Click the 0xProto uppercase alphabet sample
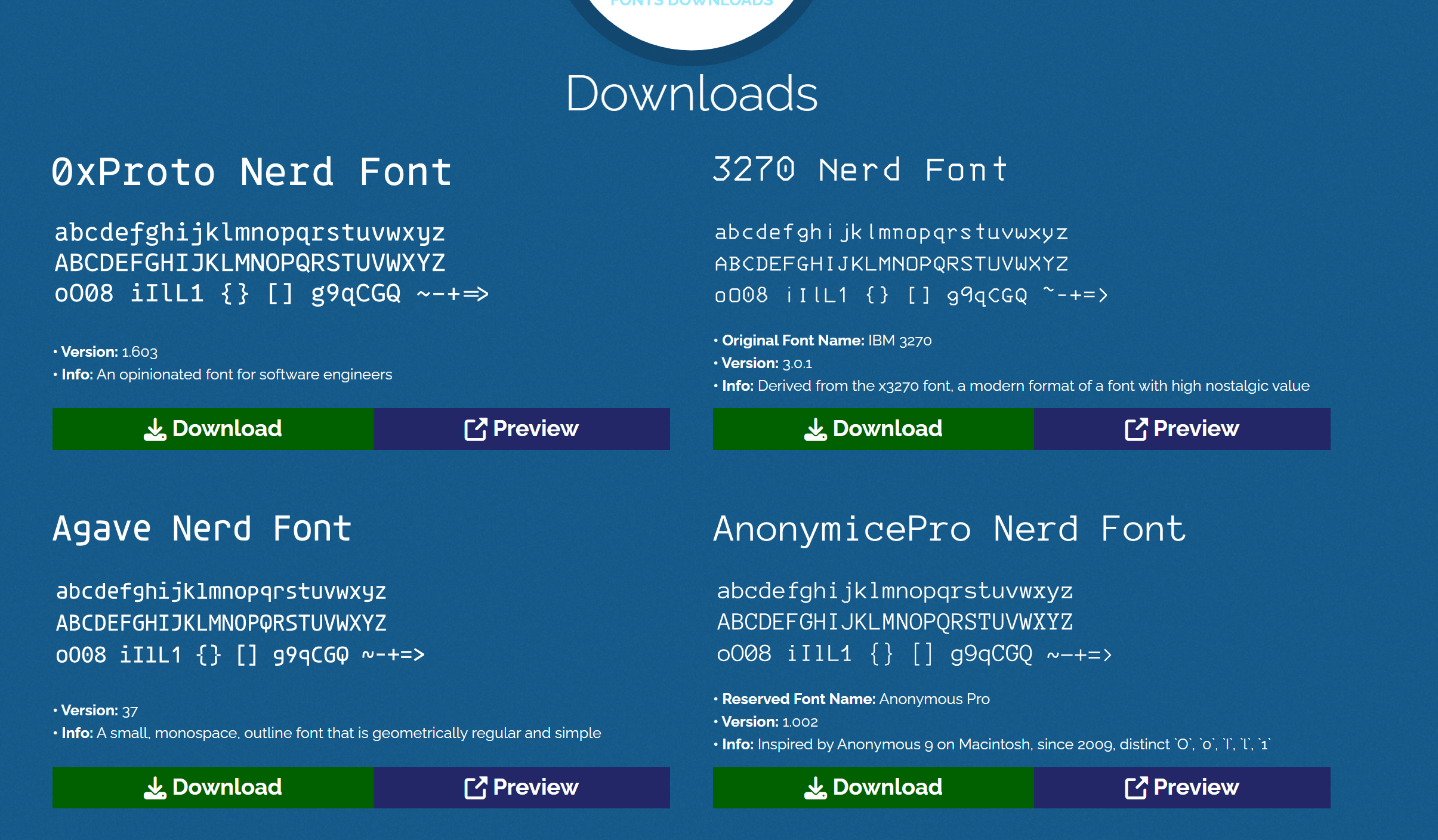Screen dimensions: 1438x840 pos(250,263)
